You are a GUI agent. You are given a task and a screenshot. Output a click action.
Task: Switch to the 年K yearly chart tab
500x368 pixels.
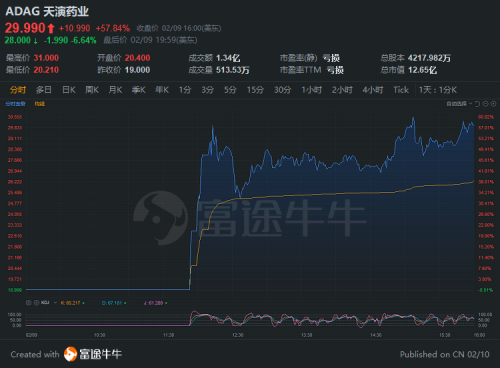[x=162, y=90]
